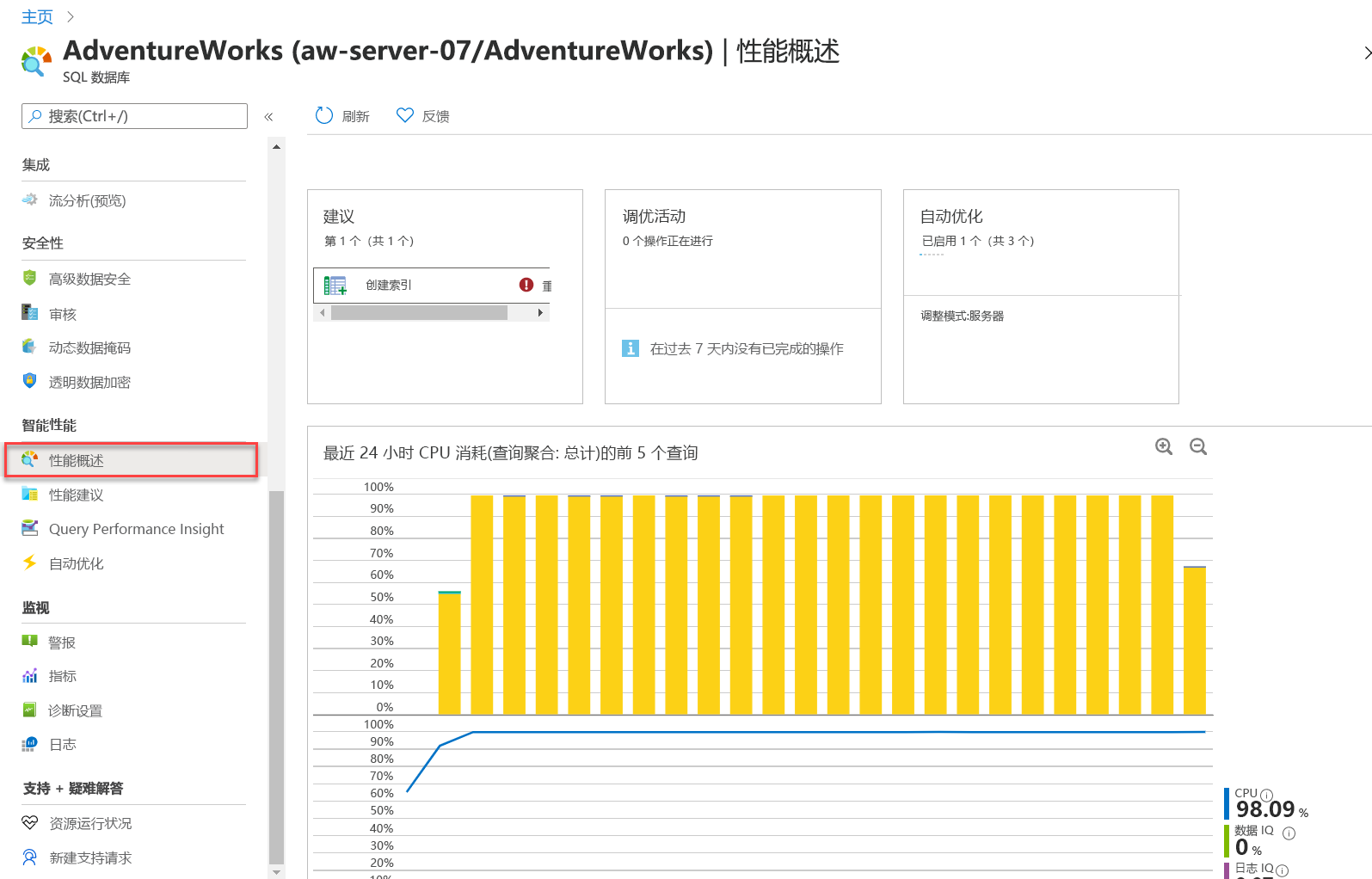Click right arrow of recommendation scrollbar
Screen dimensions: 1372x879
(x=540, y=312)
